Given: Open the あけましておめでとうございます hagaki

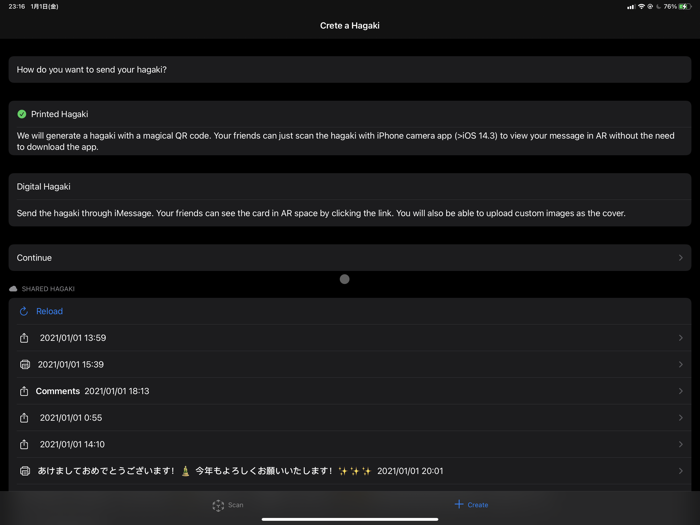Looking at the screenshot, I should (350, 471).
